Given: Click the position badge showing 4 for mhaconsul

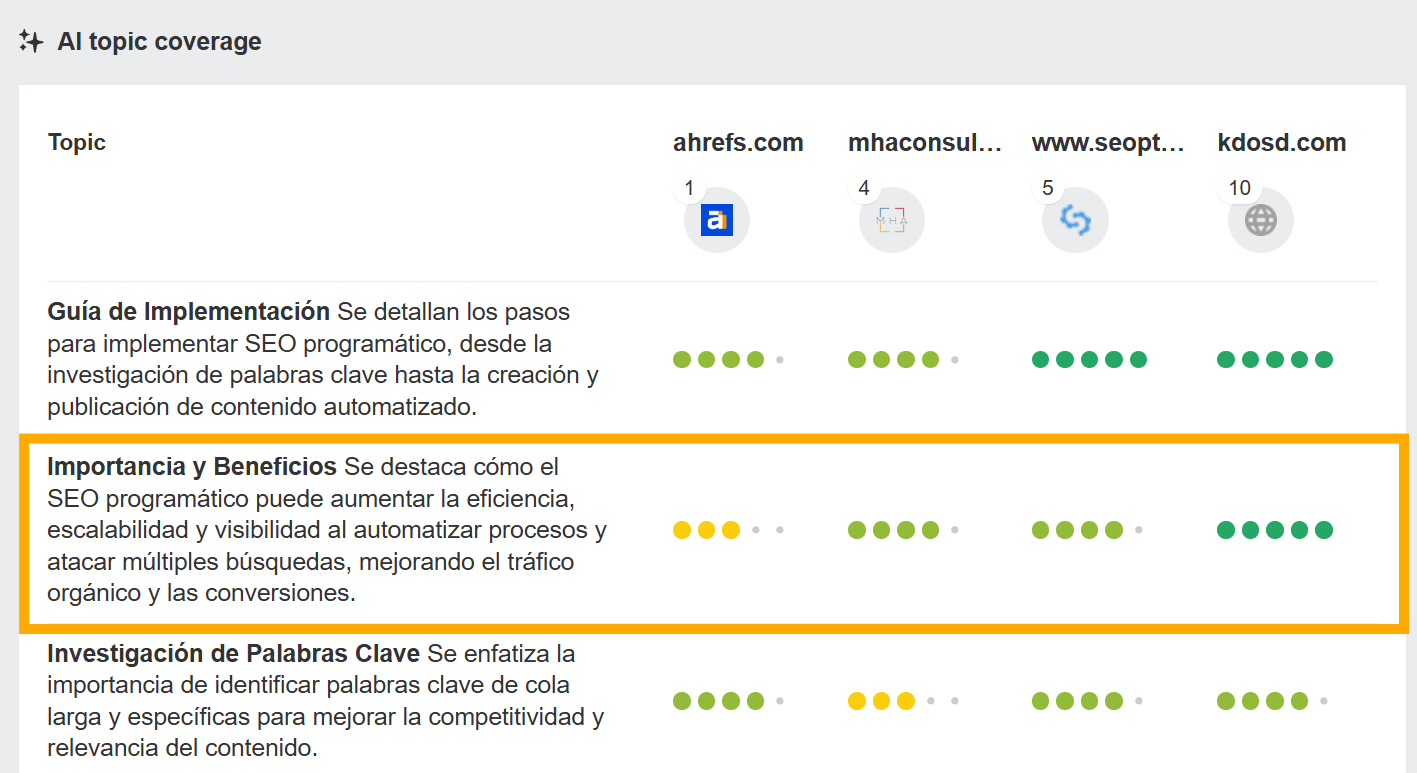Looking at the screenshot, I should tap(864, 187).
